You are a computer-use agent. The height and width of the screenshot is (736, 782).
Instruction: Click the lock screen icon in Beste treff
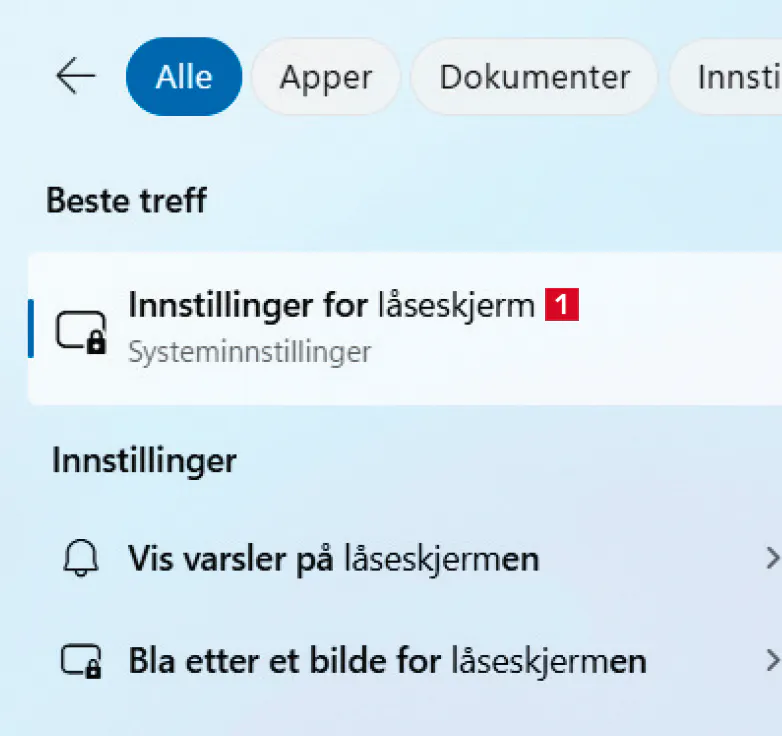pos(81,331)
